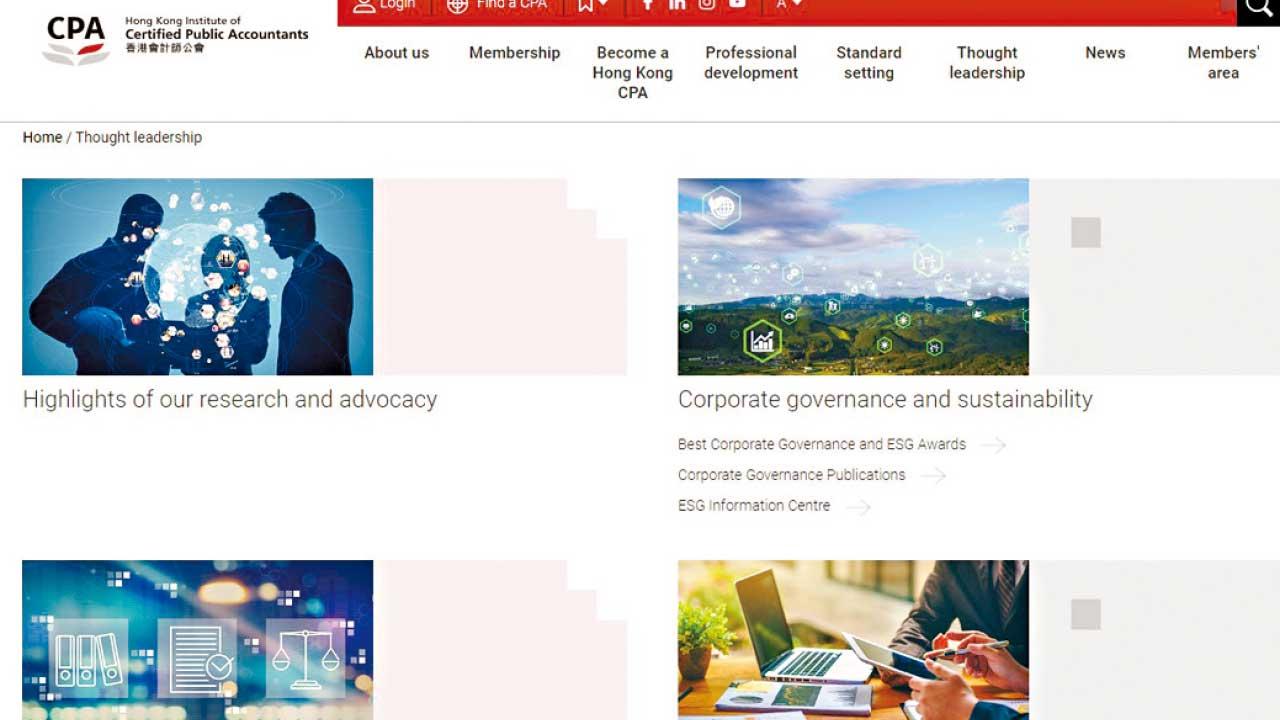Click the Facebook icon in top bar

point(647,5)
